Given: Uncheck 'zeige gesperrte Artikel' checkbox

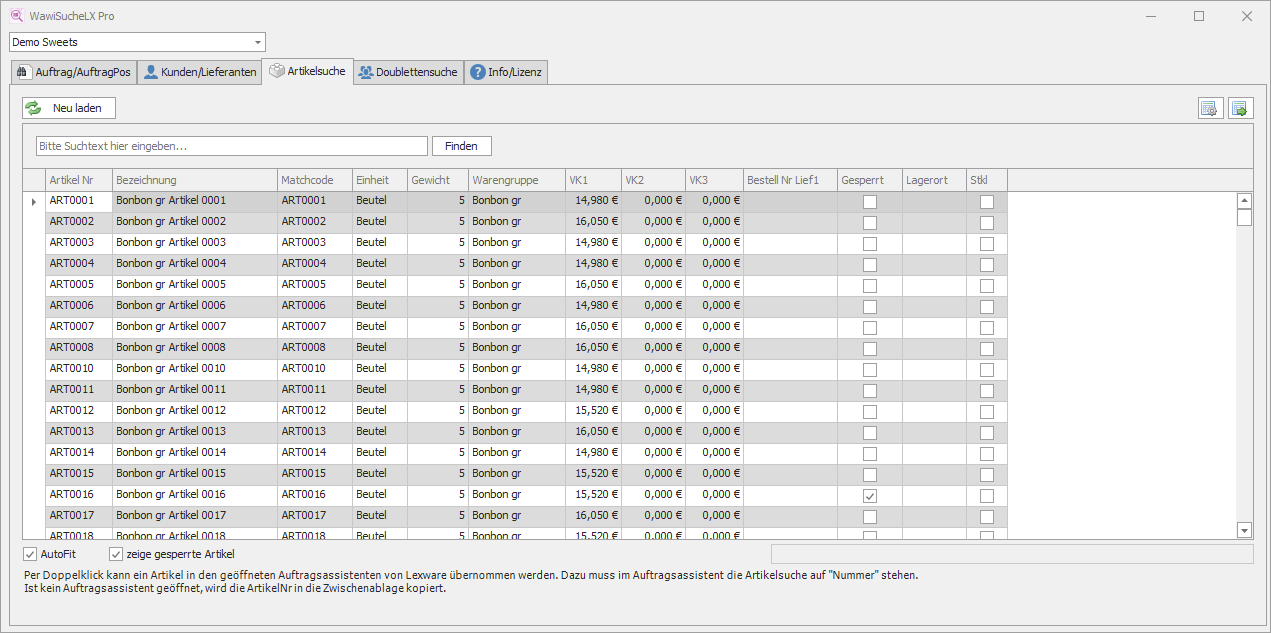Looking at the screenshot, I should (x=116, y=554).
